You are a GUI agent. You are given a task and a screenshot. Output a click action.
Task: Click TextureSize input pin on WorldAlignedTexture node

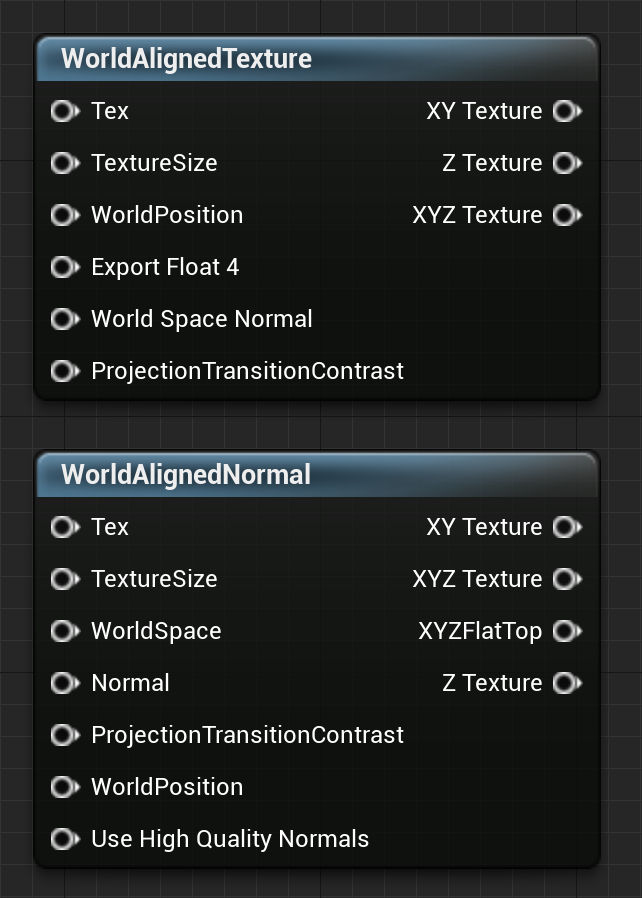[x=64, y=163]
